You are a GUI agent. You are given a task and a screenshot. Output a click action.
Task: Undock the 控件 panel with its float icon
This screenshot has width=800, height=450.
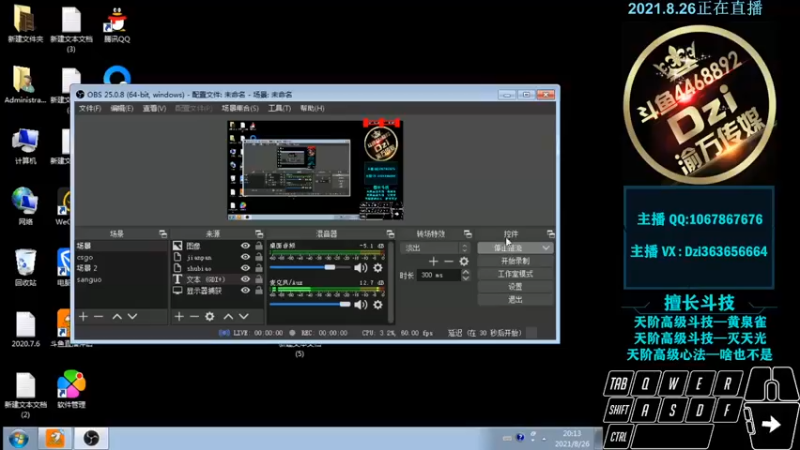[x=551, y=234]
